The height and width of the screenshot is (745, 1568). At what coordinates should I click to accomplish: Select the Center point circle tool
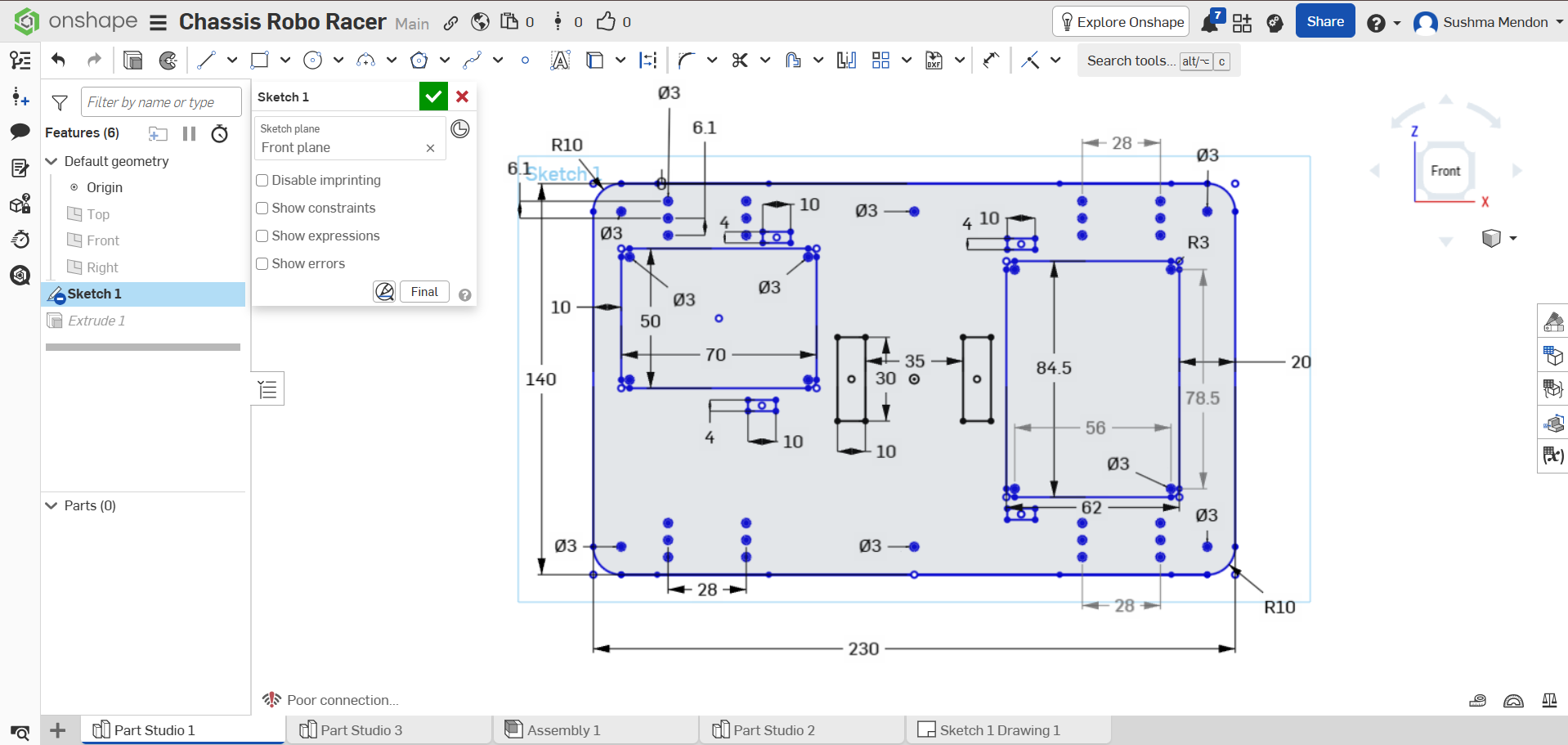[312, 60]
